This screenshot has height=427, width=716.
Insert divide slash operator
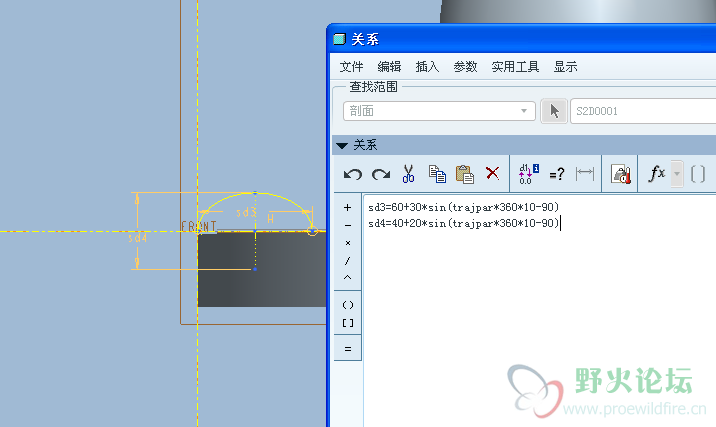tap(347, 261)
